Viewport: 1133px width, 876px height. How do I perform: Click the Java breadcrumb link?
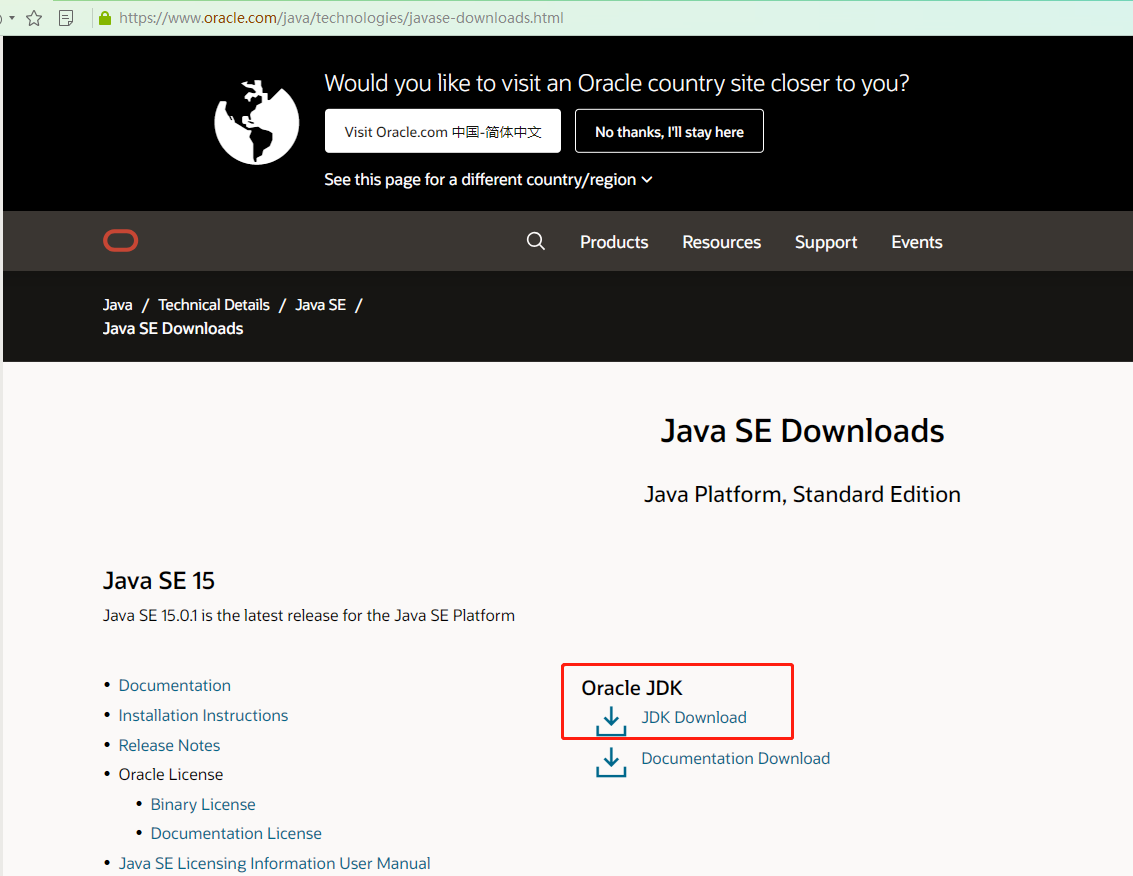point(117,304)
